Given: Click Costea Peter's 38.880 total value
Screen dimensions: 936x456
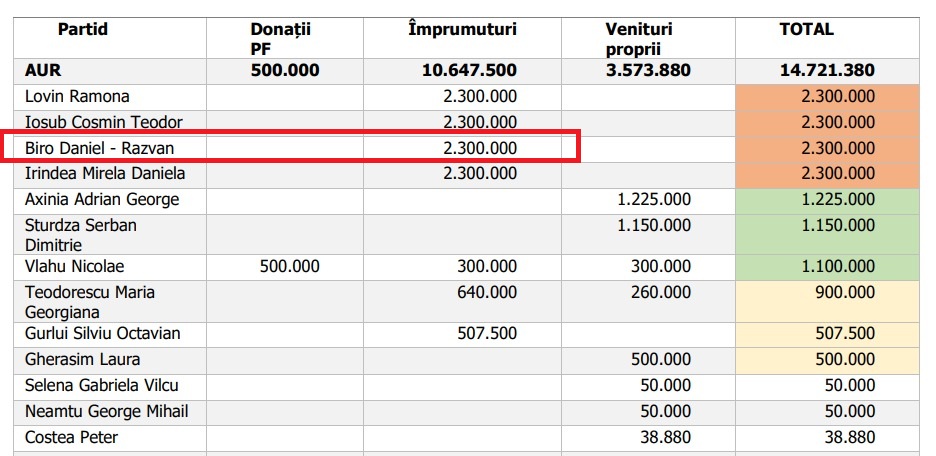Looking at the screenshot, I should point(847,437).
